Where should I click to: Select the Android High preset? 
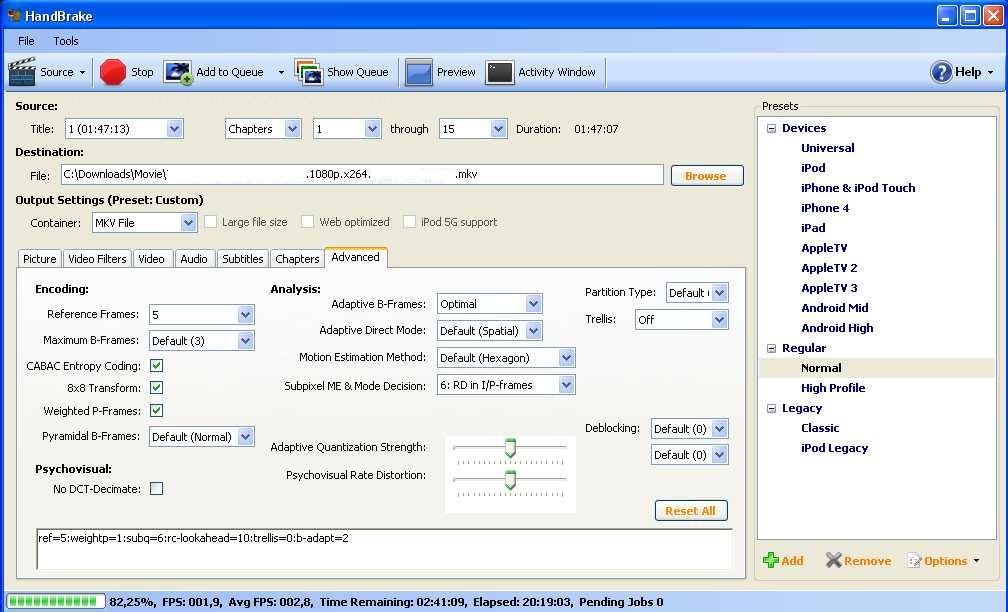[x=837, y=328]
